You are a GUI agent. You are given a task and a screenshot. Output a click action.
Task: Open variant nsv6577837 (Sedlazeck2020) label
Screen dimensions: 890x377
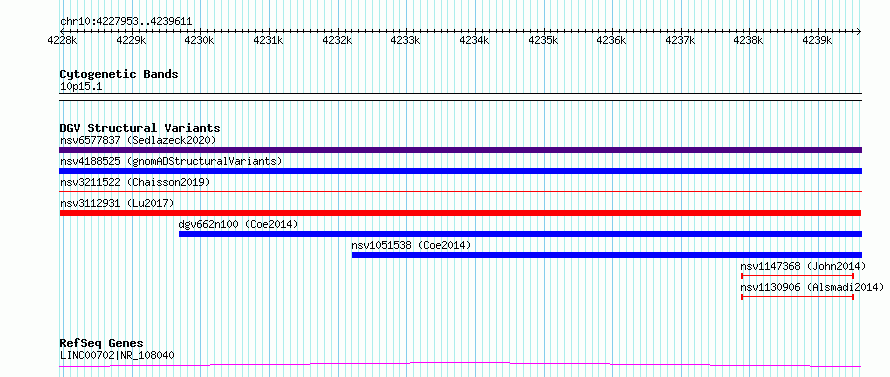[x=138, y=140]
